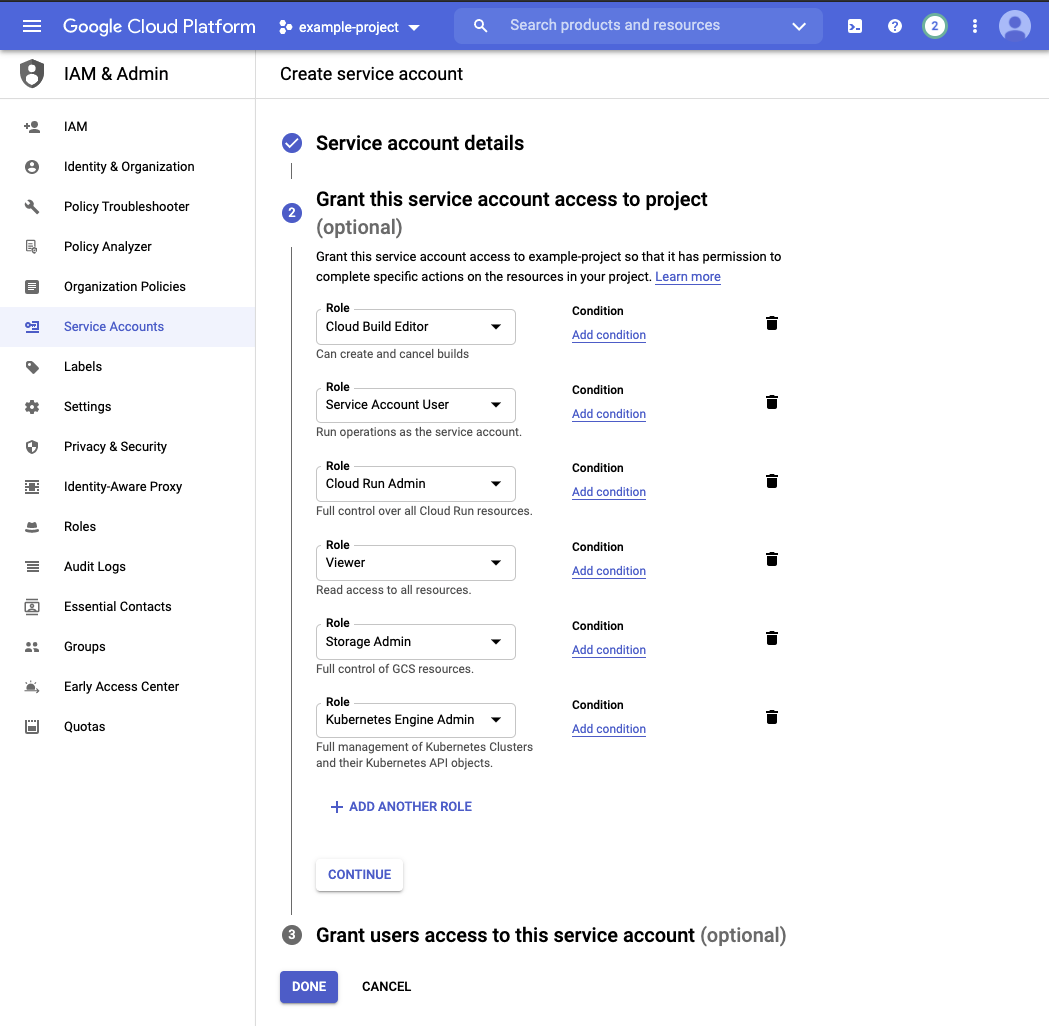
Task: Open the three-dot more options menu
Action: pyautogui.click(x=974, y=26)
